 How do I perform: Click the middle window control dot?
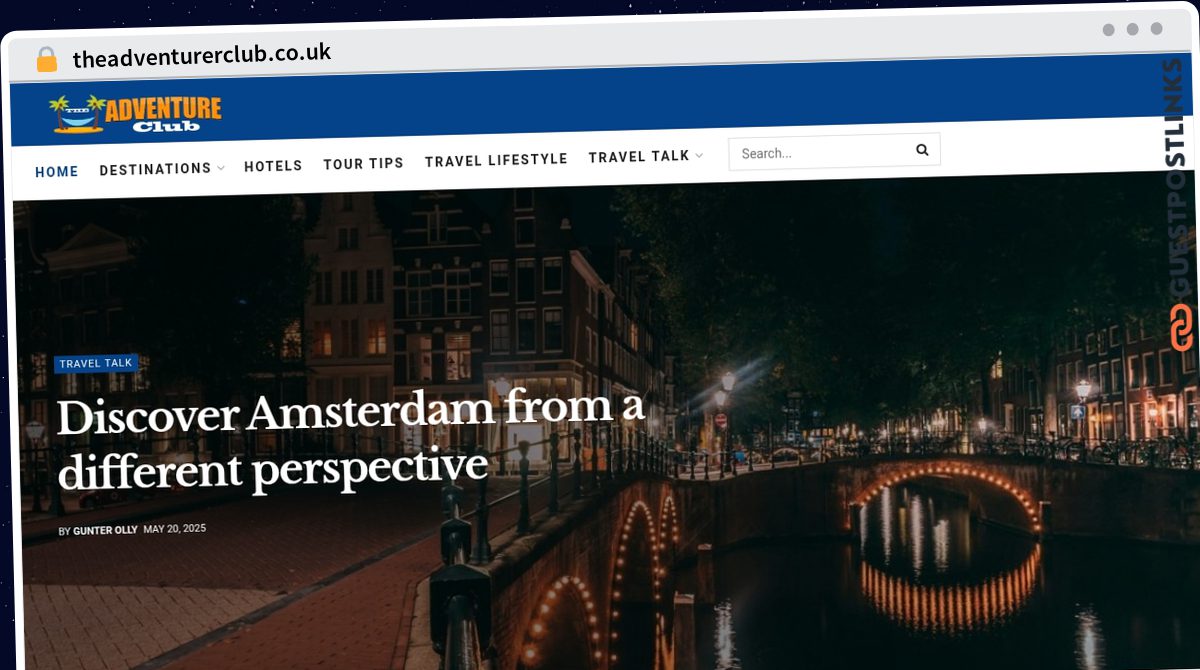1132,30
